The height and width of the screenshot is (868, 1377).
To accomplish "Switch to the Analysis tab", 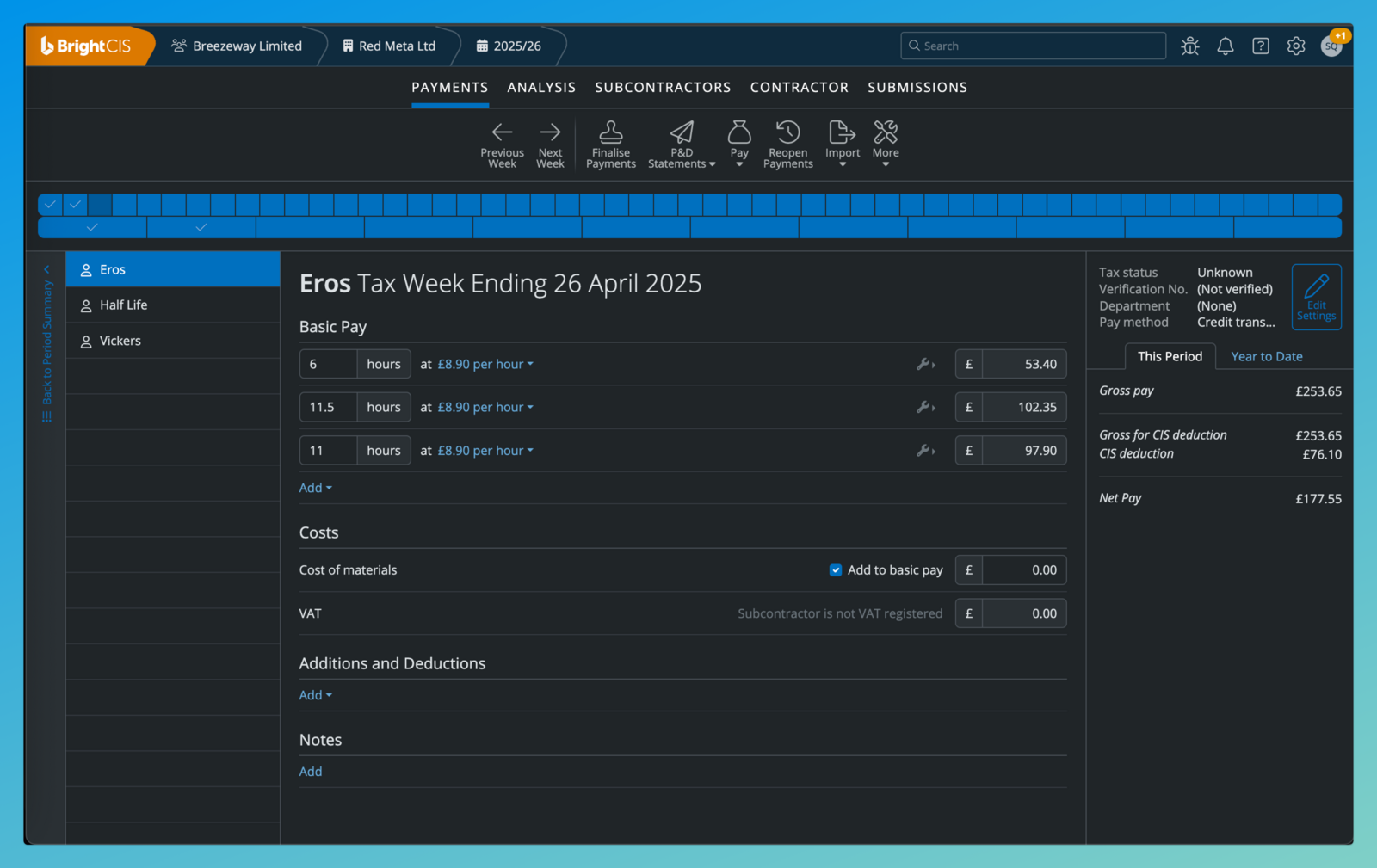I will [x=541, y=88].
